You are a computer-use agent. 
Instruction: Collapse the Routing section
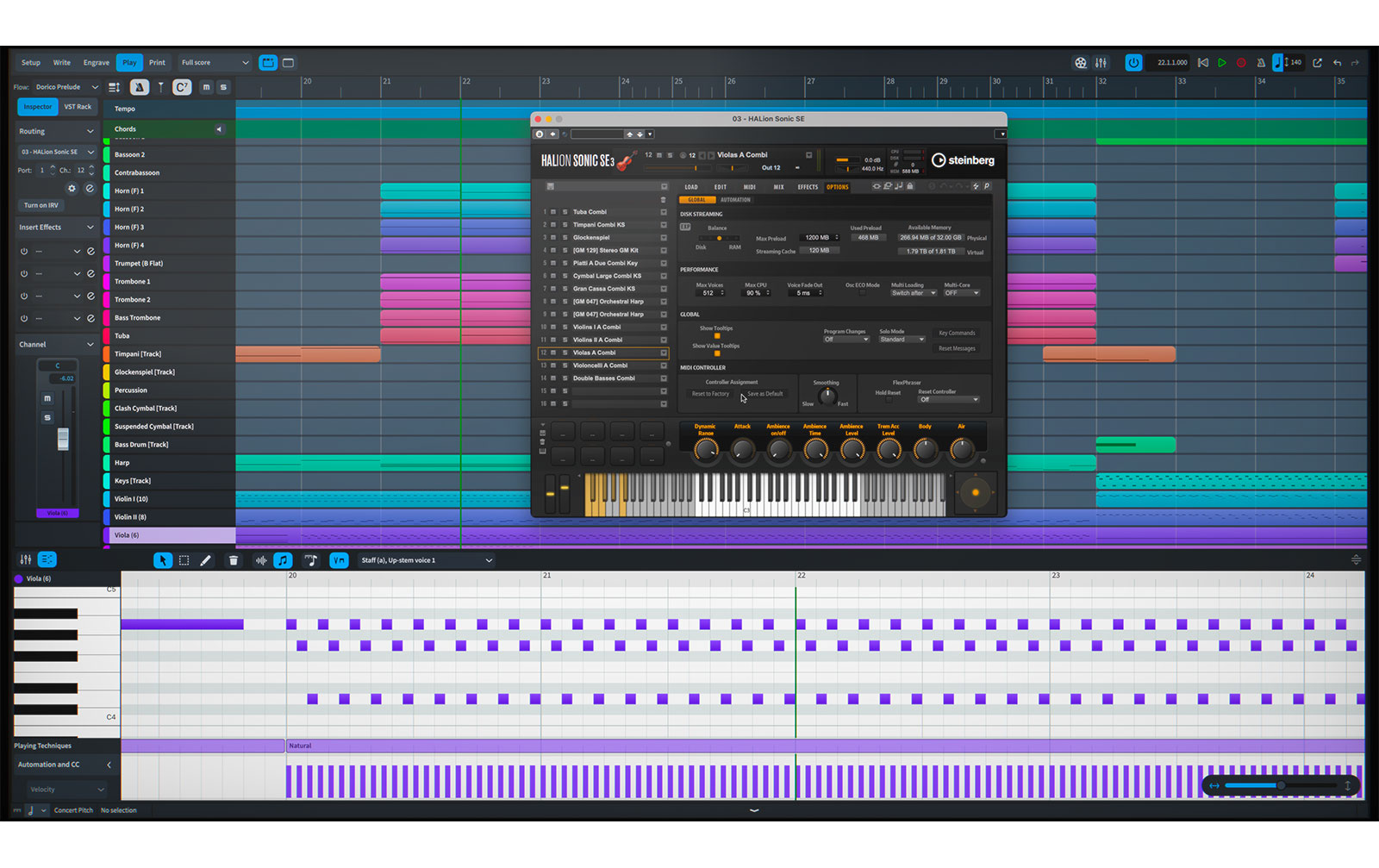[x=90, y=132]
